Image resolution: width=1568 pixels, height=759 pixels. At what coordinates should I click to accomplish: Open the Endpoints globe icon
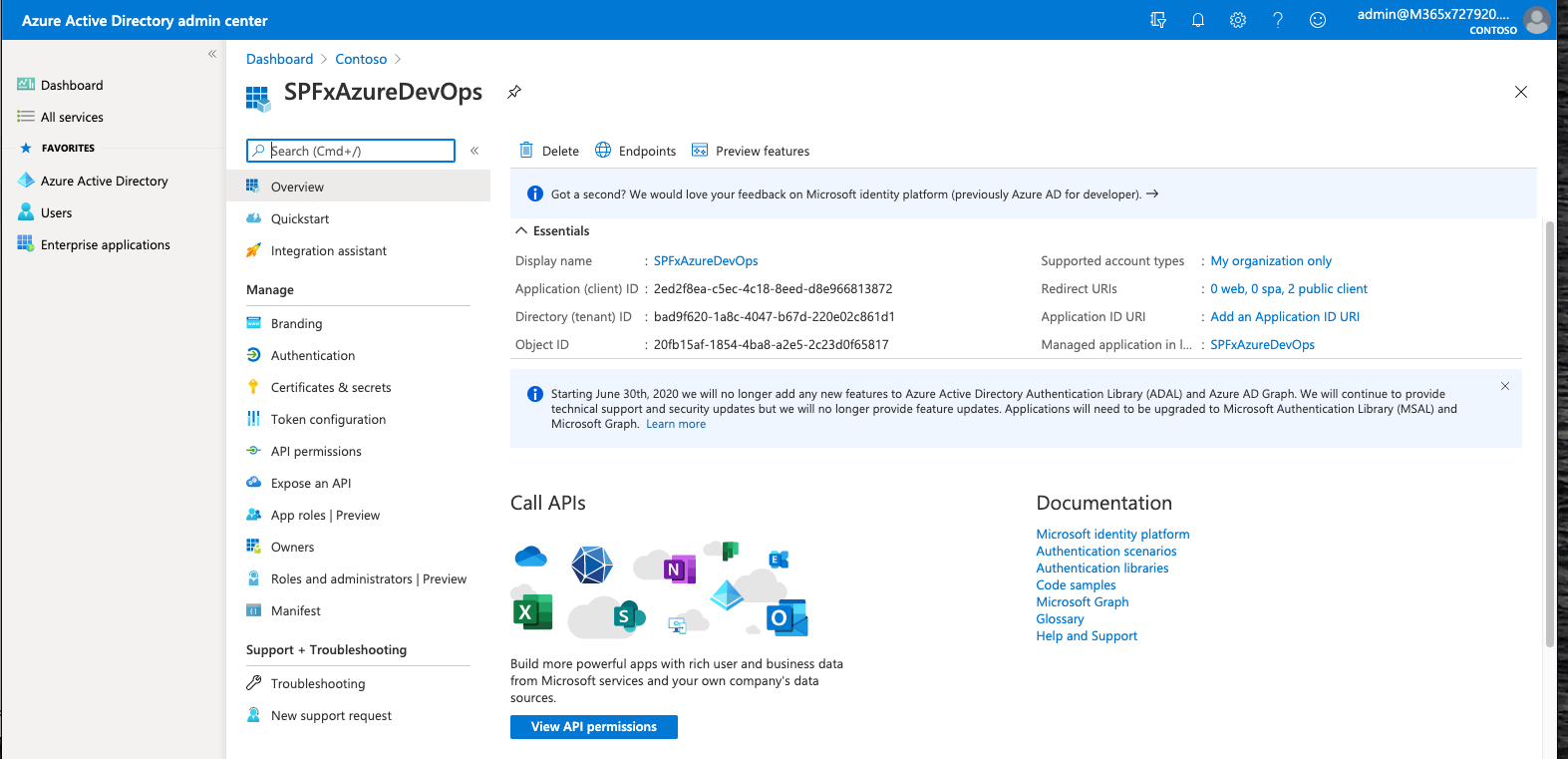pyautogui.click(x=603, y=151)
